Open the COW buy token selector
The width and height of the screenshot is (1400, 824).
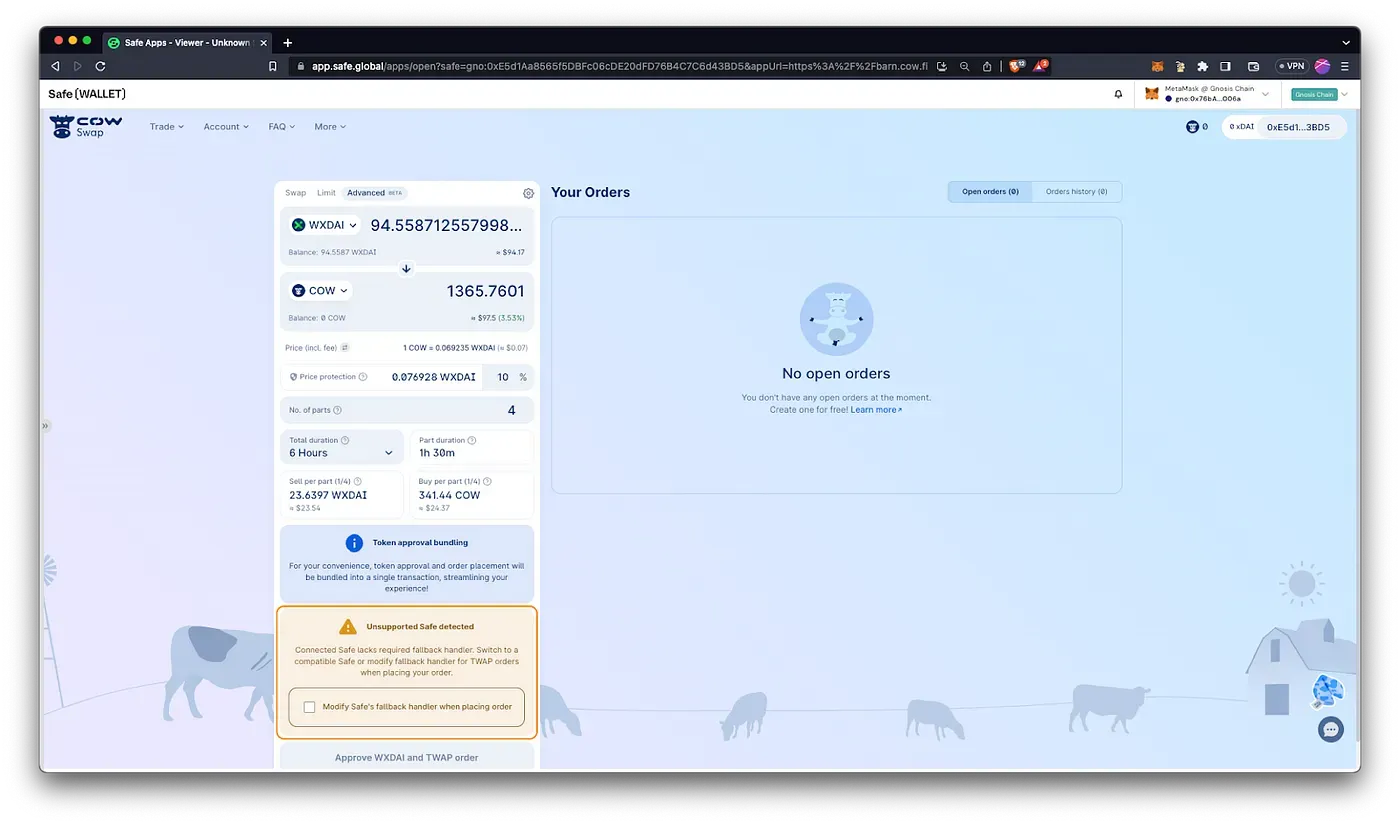(x=320, y=291)
